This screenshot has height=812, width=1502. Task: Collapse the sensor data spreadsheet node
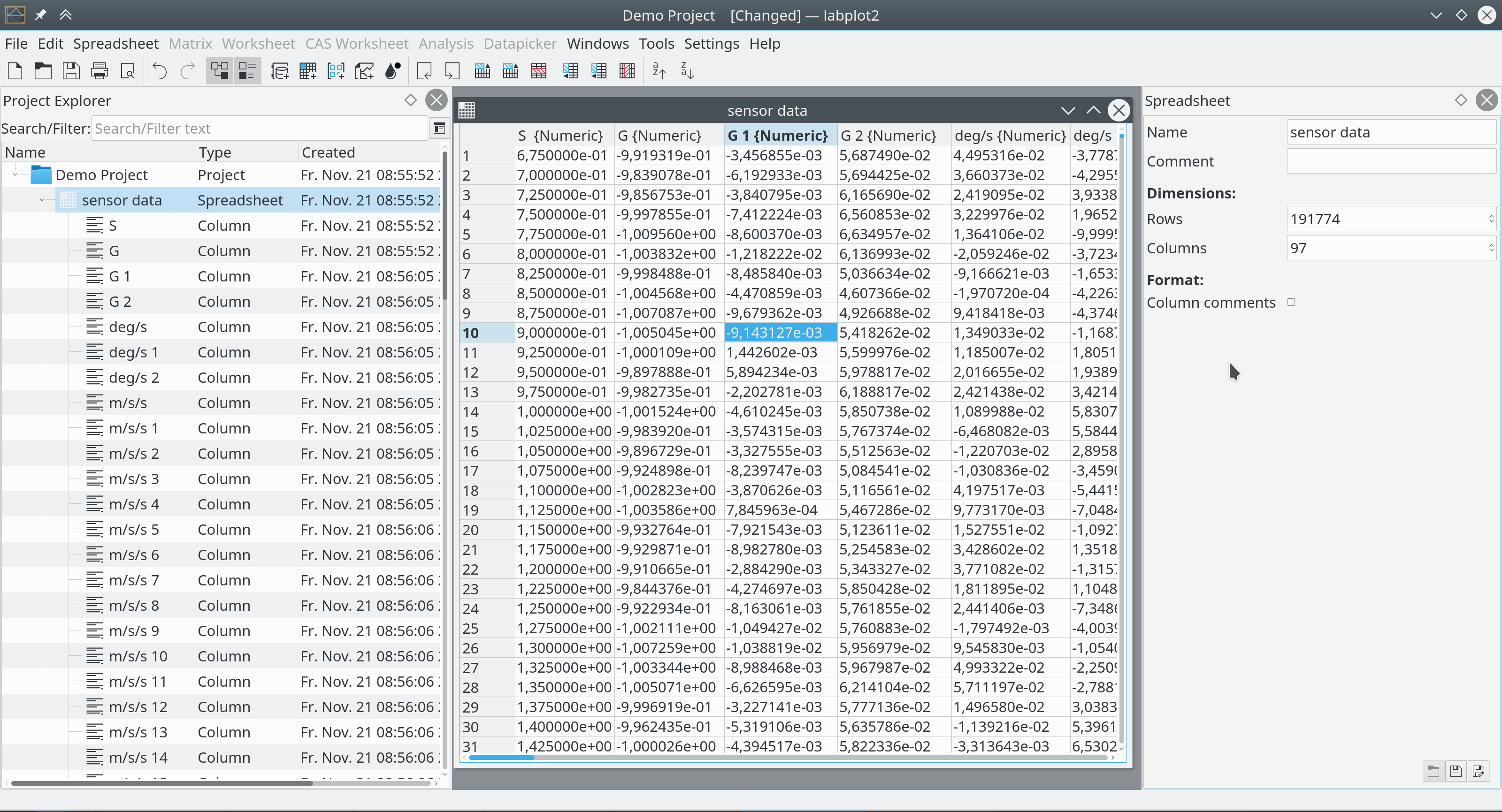tap(42, 200)
